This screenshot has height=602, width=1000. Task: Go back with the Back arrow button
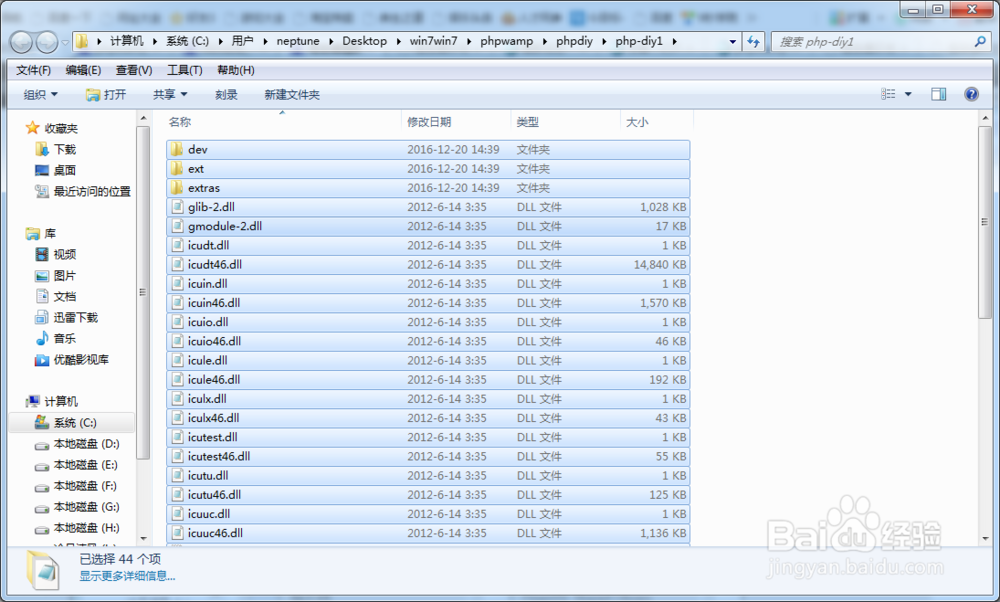click(21, 42)
